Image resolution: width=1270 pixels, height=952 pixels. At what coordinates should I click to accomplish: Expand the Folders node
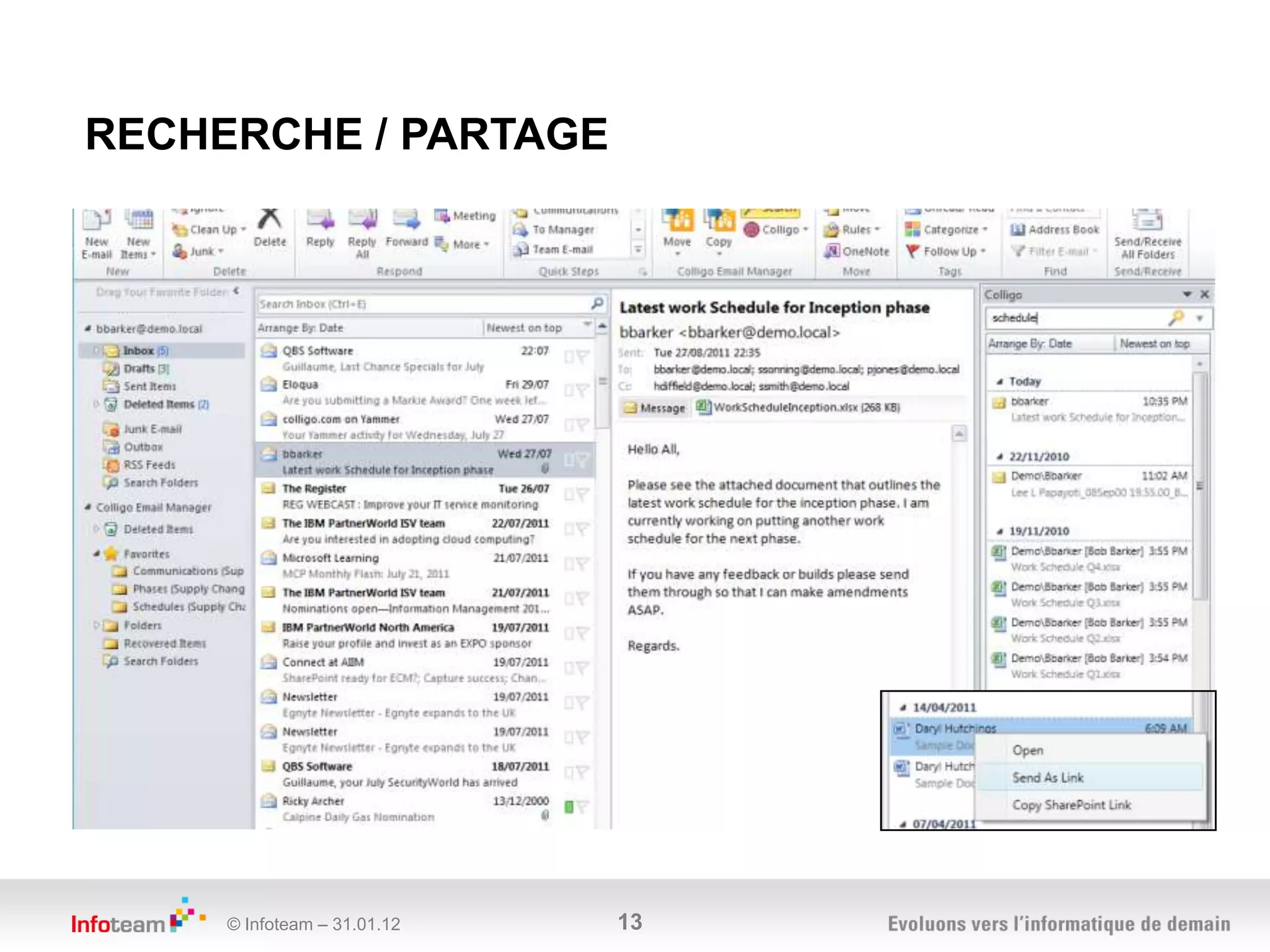tap(97, 625)
